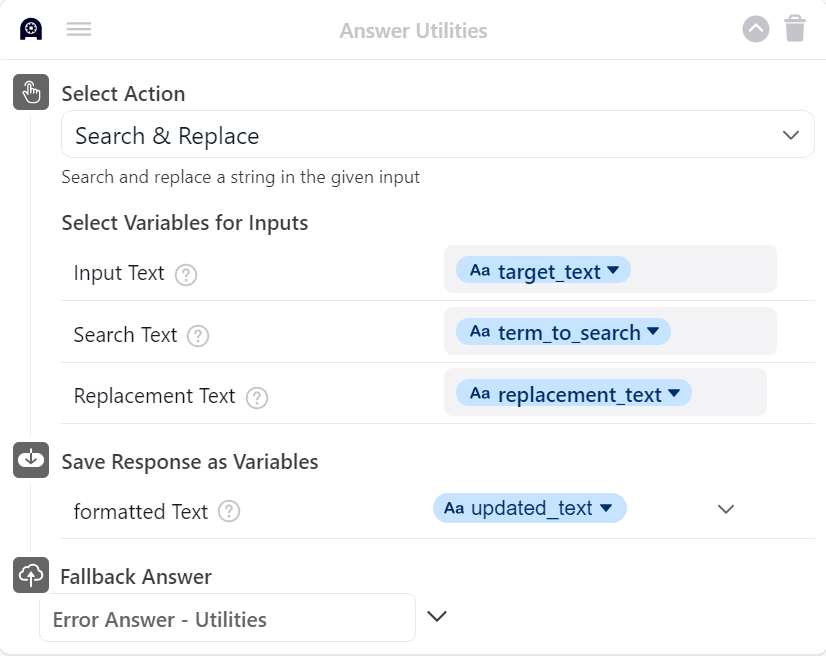Click the Answer Utilities title

click(413, 31)
